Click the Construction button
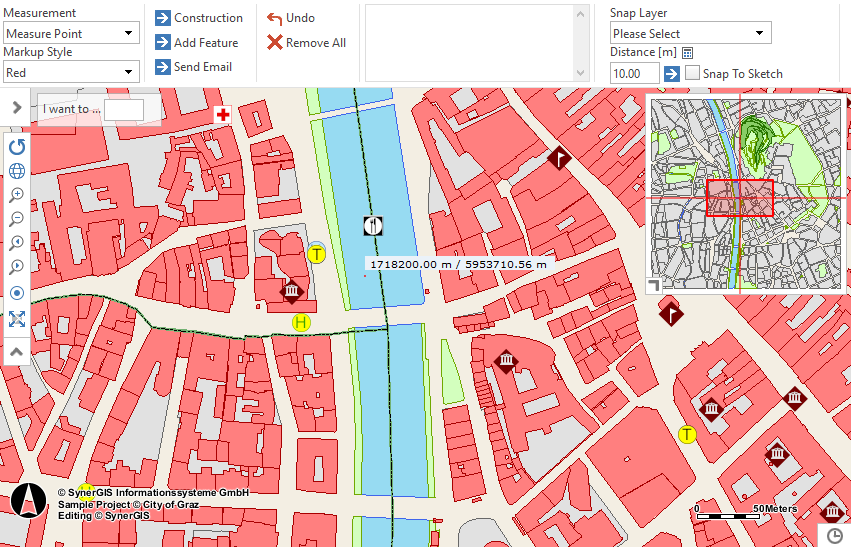 coord(198,18)
